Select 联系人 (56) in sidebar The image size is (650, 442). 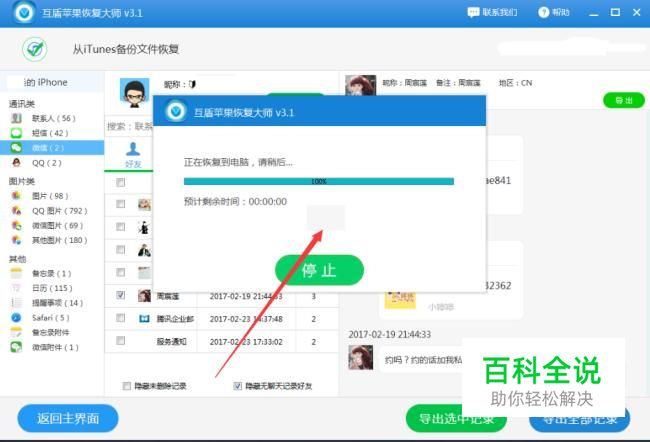point(52,118)
